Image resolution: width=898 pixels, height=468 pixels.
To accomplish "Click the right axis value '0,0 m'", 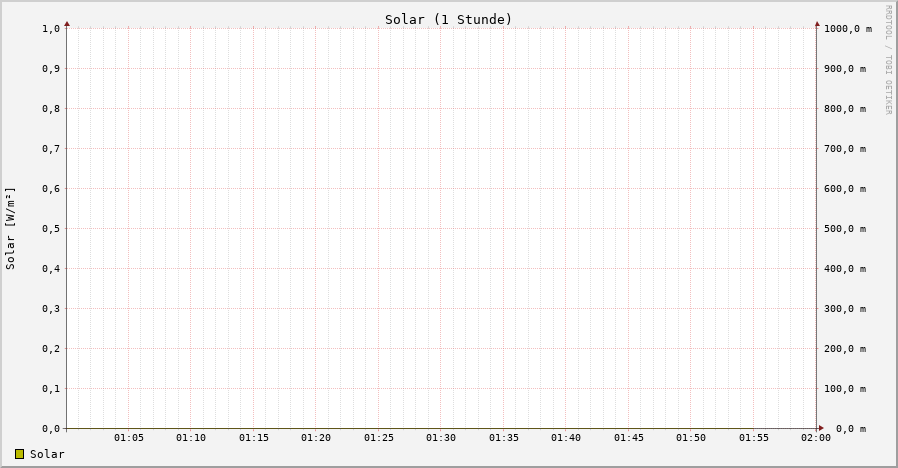I will point(851,428).
